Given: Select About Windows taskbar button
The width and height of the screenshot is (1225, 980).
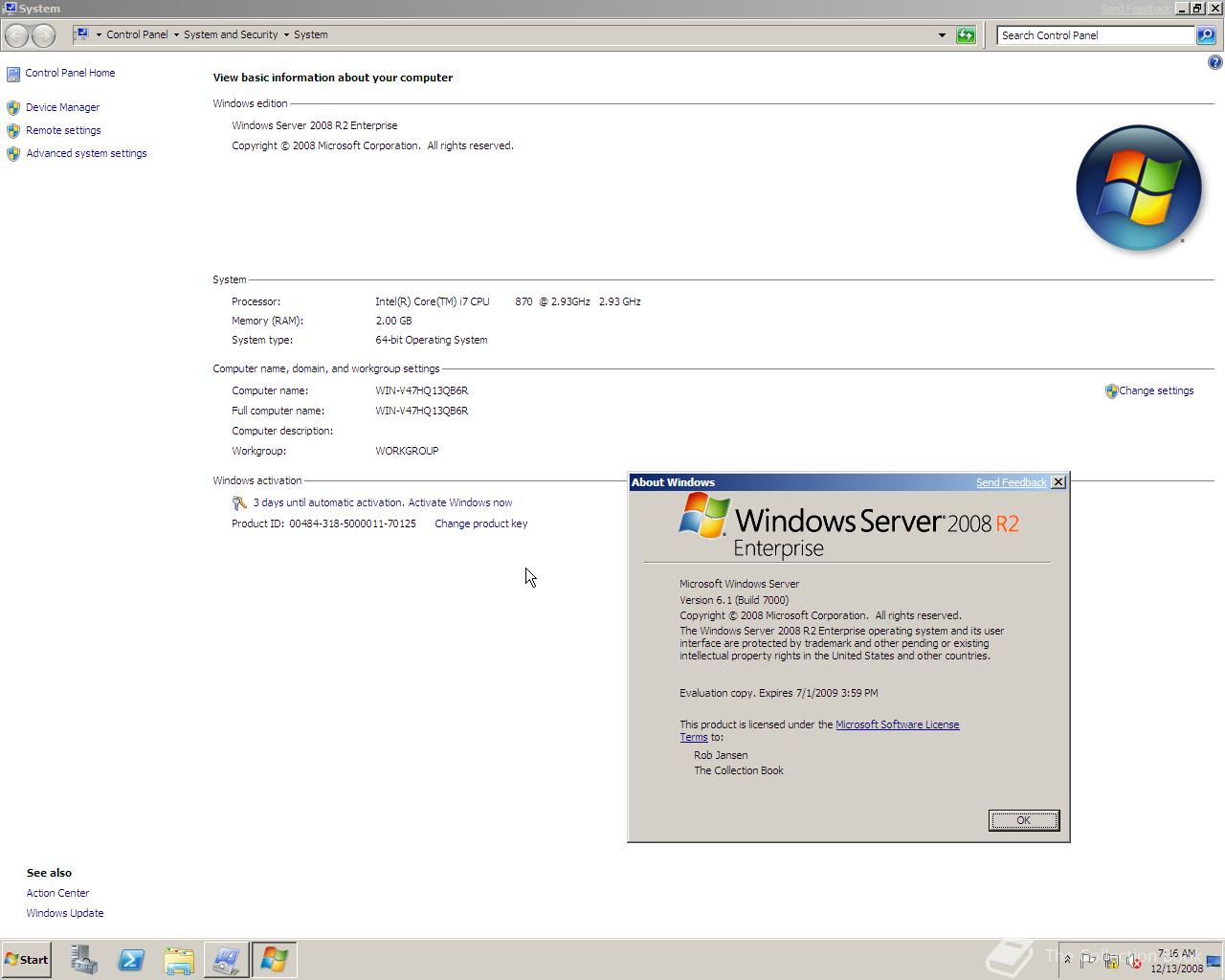Looking at the screenshot, I should 274,960.
